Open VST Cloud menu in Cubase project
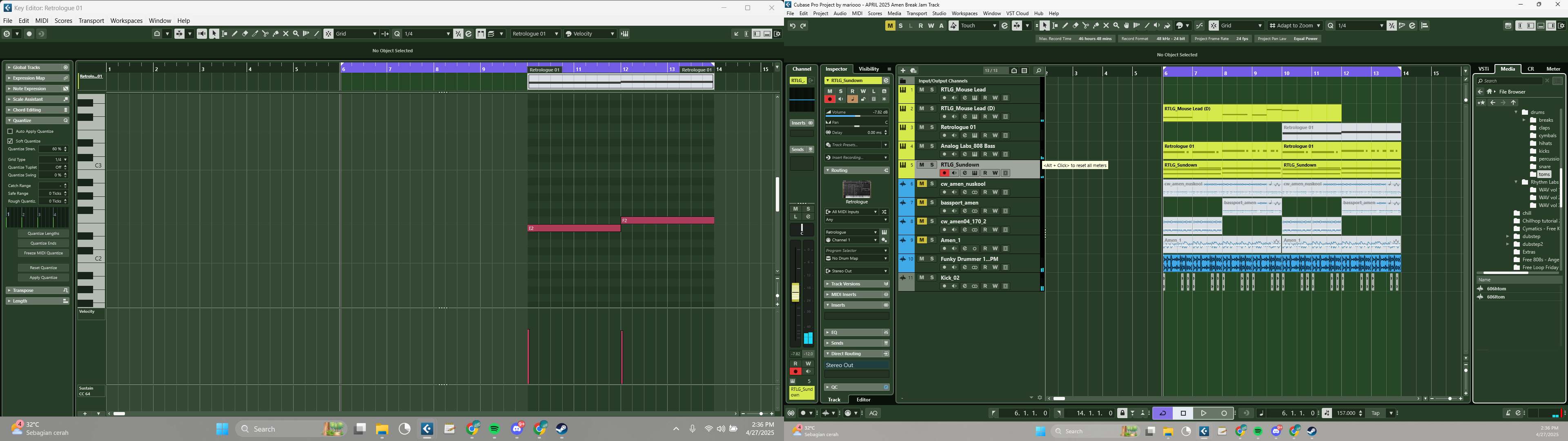This screenshot has width=1568, height=441. [x=1017, y=13]
